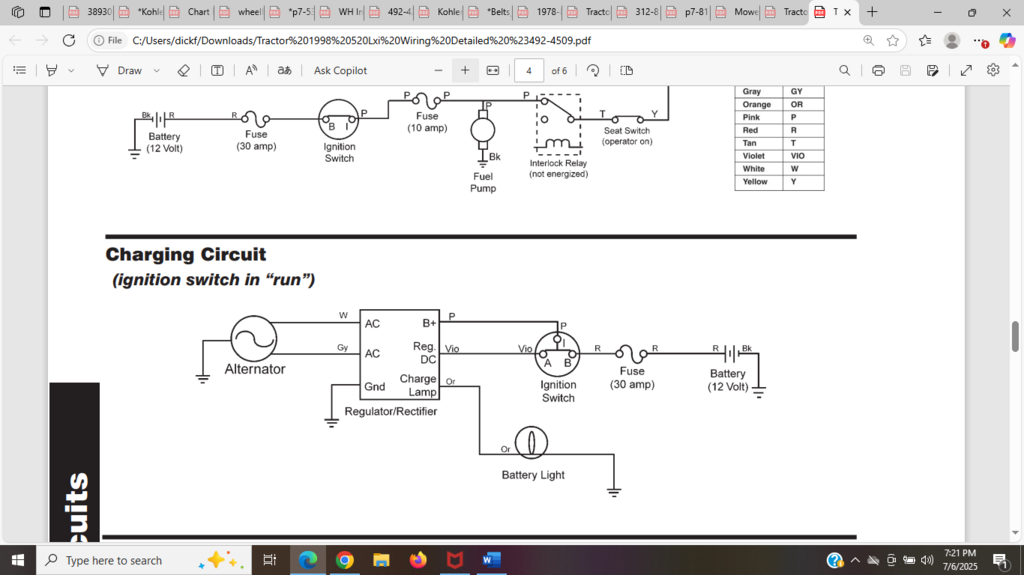
Task: Click the page number input field
Action: [528, 70]
